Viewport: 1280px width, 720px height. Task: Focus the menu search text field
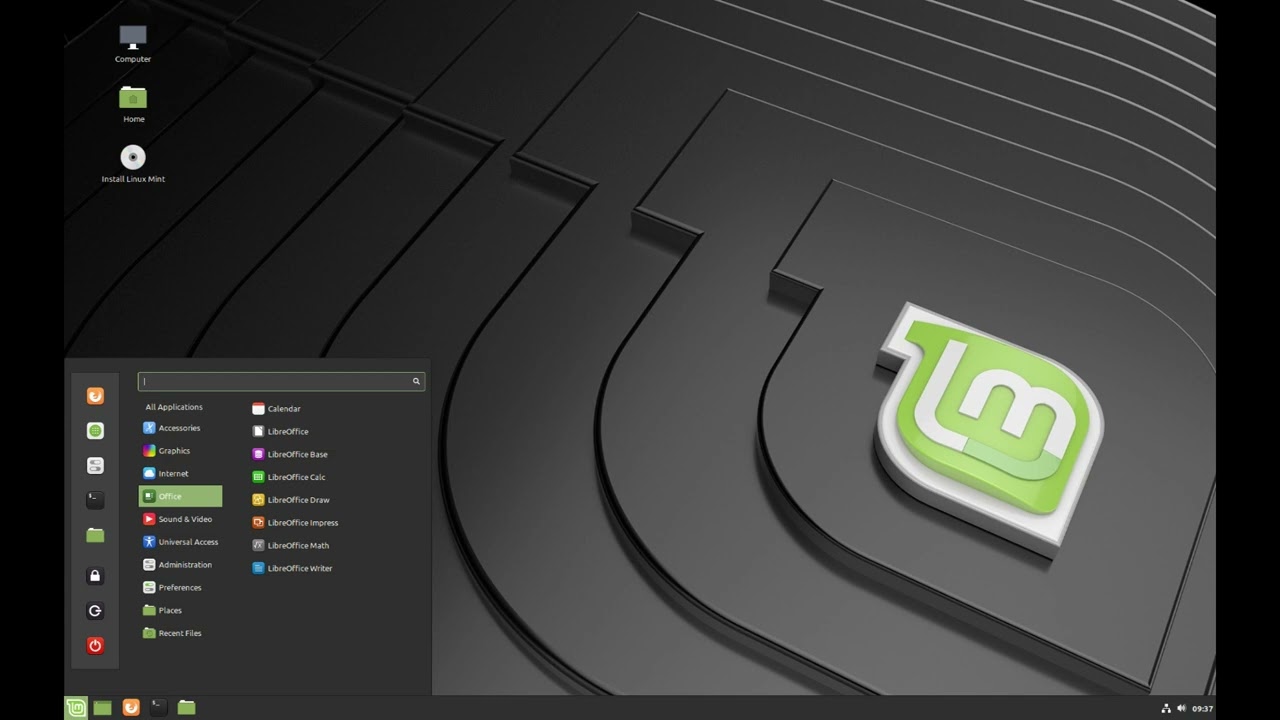281,381
